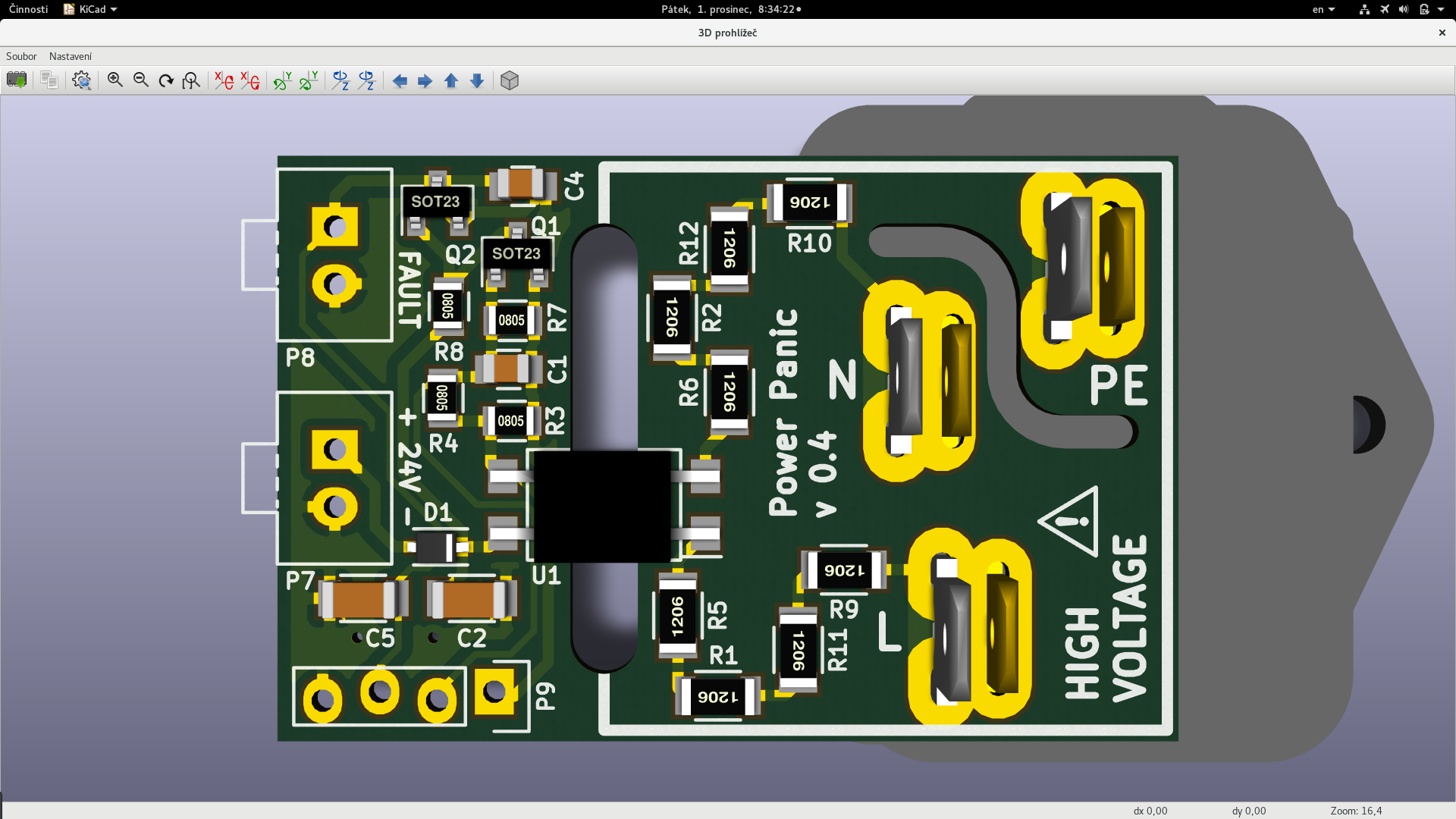This screenshot has height=819, width=1456.
Task: Open the en language dropdown
Action: tap(1323, 9)
